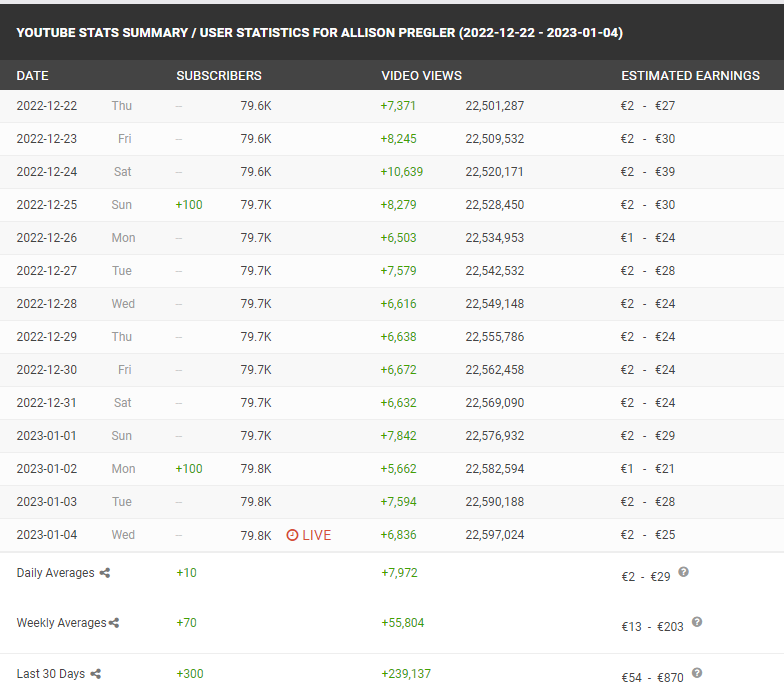Click +100 subscribers on 2022-12-25 row
Image resolution: width=784 pixels, height=698 pixels.
(x=189, y=205)
